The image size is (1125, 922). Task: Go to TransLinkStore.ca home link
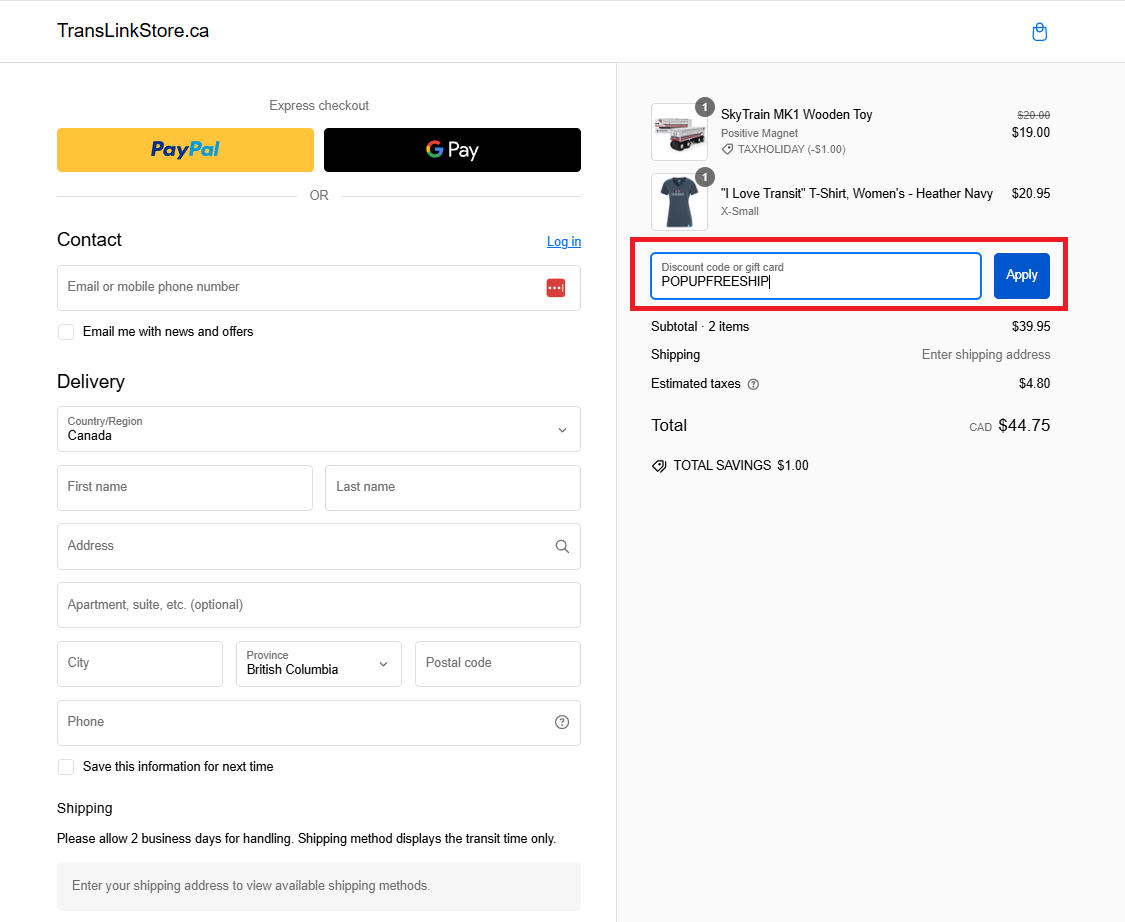click(x=133, y=31)
